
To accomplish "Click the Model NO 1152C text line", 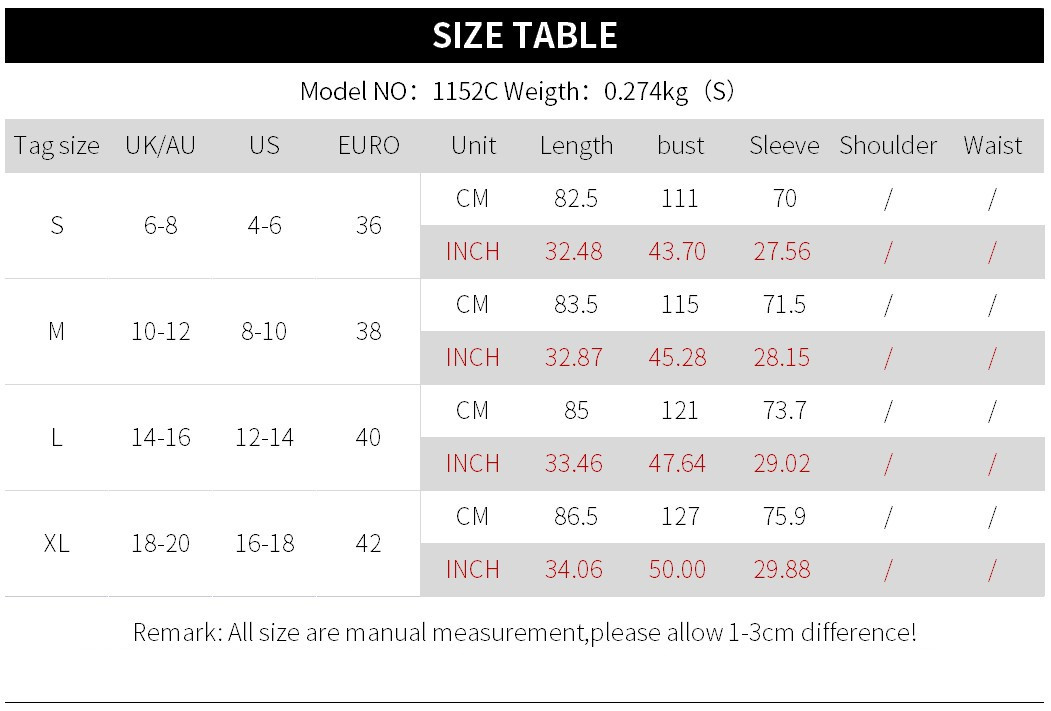I will (517, 92).
